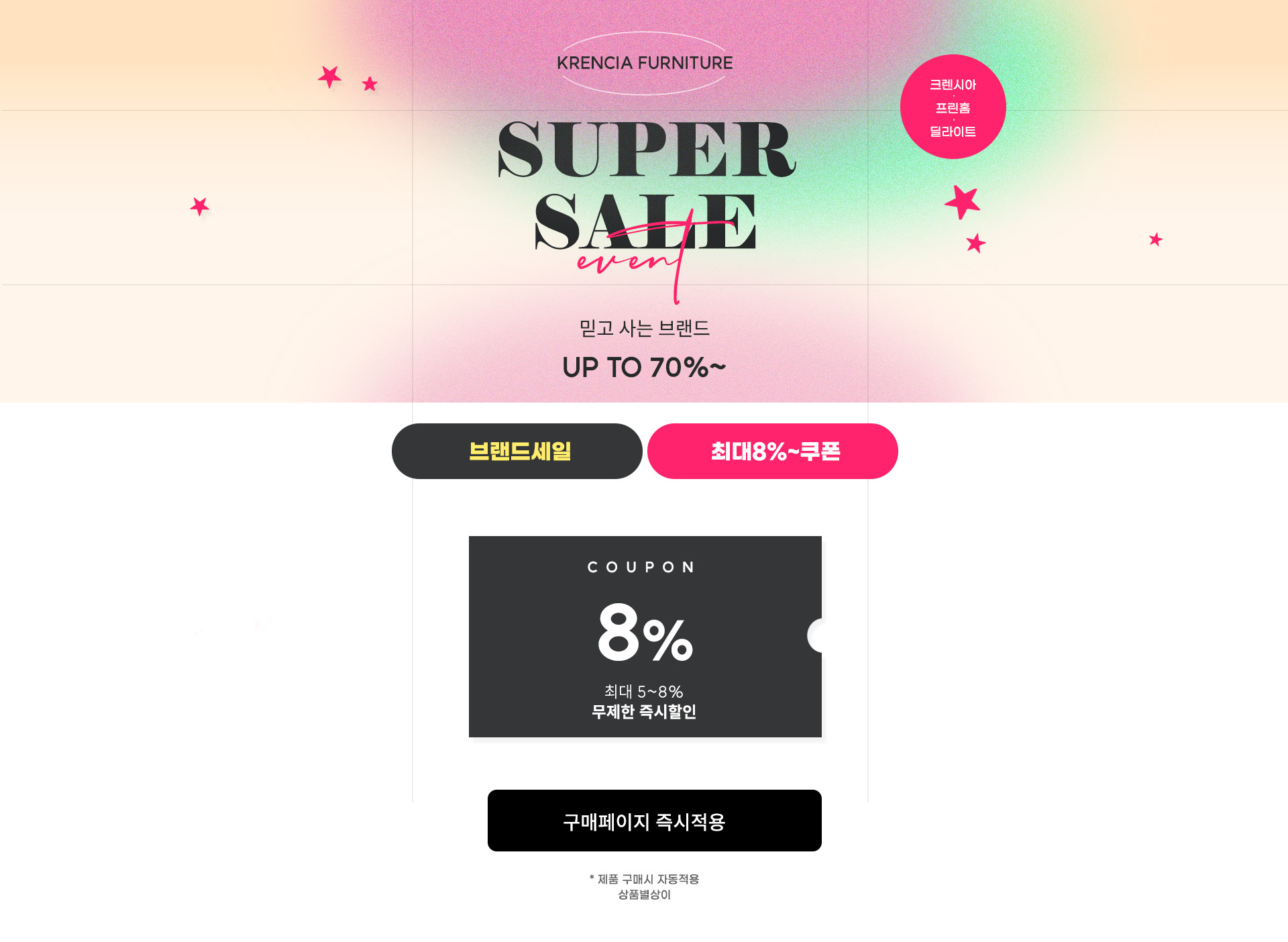Click the lone pink star on the left side
The image size is (1288, 942).
click(x=200, y=206)
